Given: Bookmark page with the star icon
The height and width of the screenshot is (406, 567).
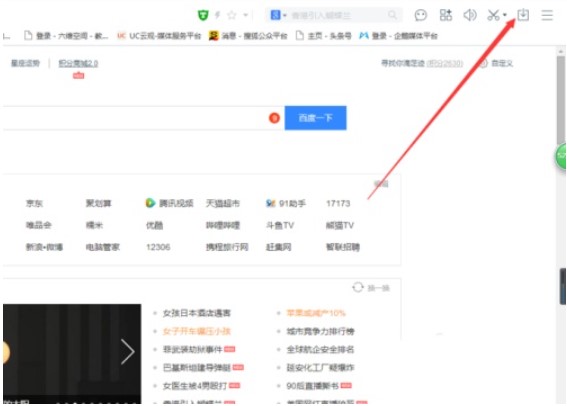Looking at the screenshot, I should point(232,15).
